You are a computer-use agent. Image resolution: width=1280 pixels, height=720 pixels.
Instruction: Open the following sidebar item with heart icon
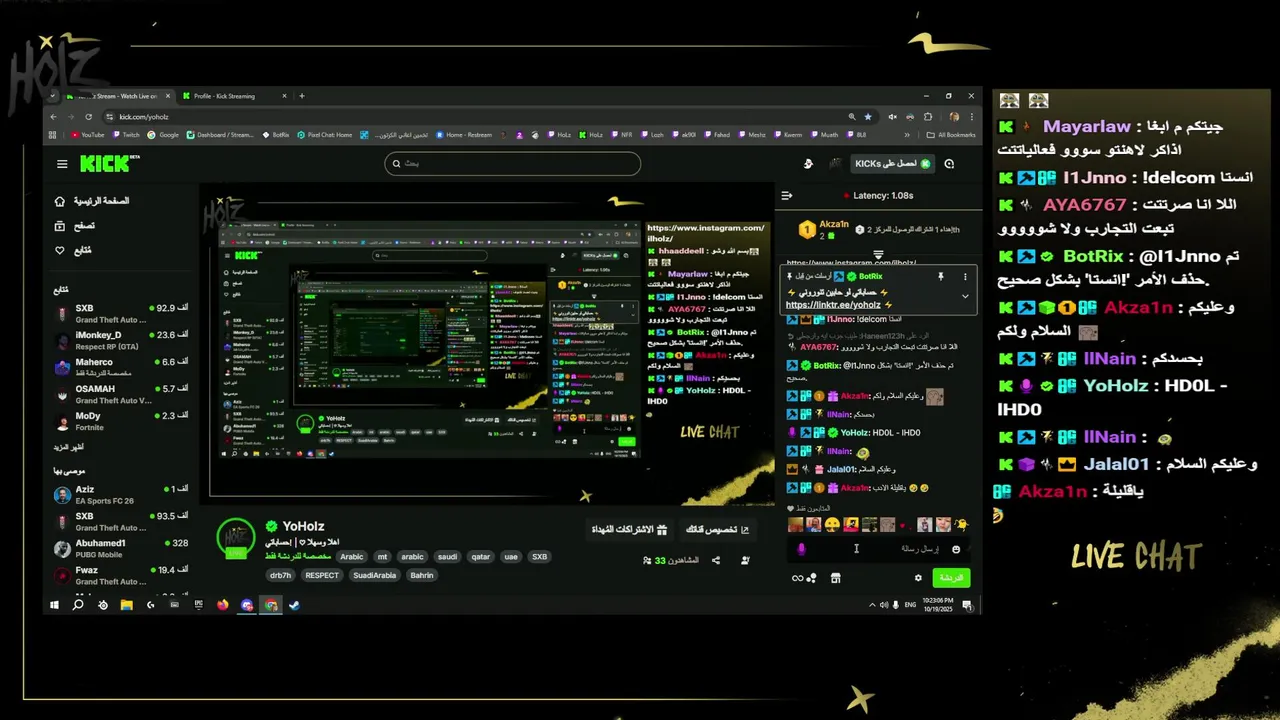(x=73, y=251)
